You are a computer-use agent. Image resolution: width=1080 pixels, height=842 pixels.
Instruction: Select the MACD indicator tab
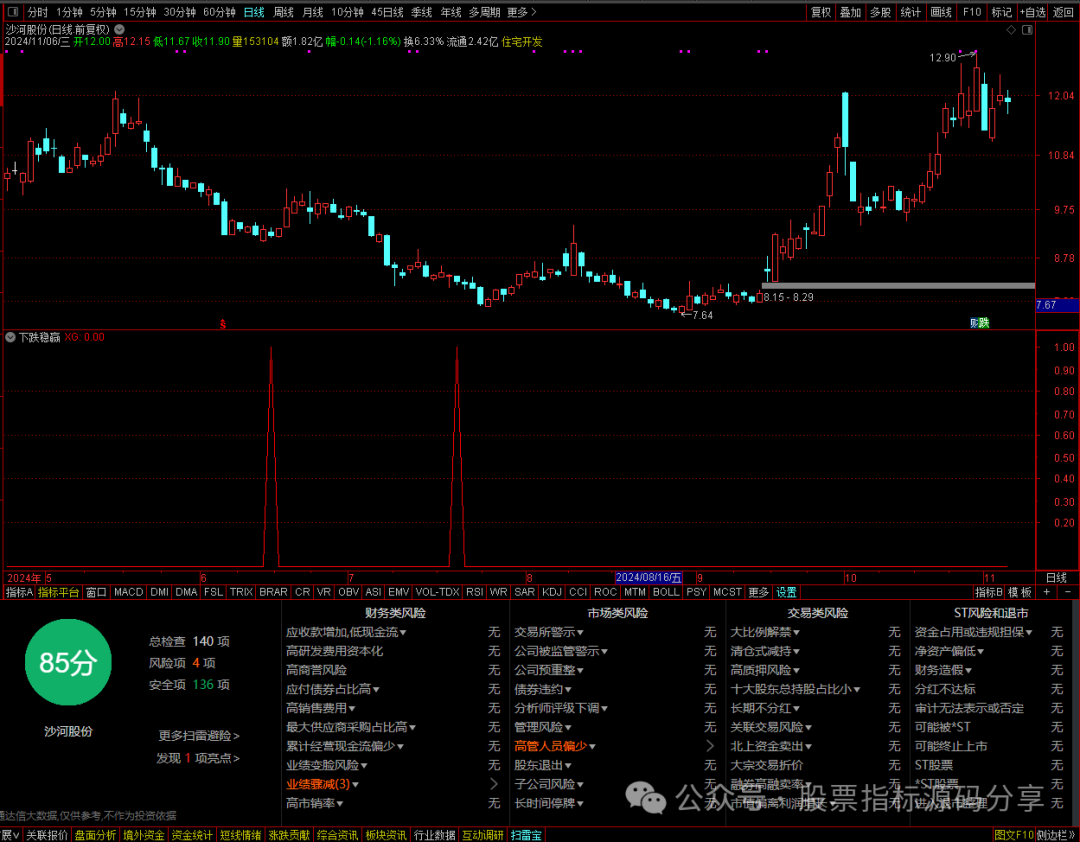click(128, 592)
